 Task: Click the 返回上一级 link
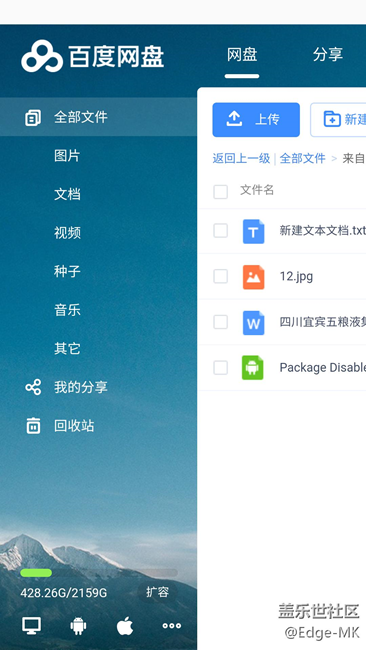coord(241,158)
